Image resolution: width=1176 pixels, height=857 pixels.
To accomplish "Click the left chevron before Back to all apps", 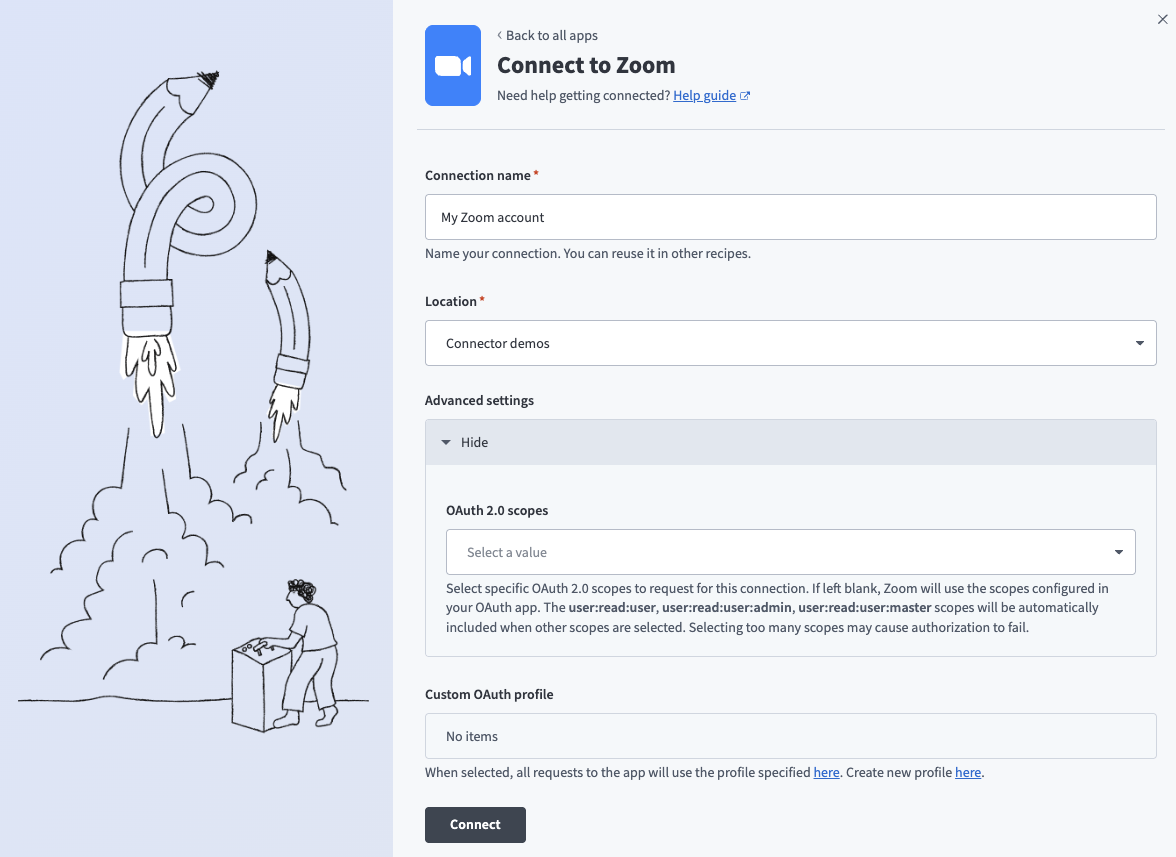I will tap(499, 35).
